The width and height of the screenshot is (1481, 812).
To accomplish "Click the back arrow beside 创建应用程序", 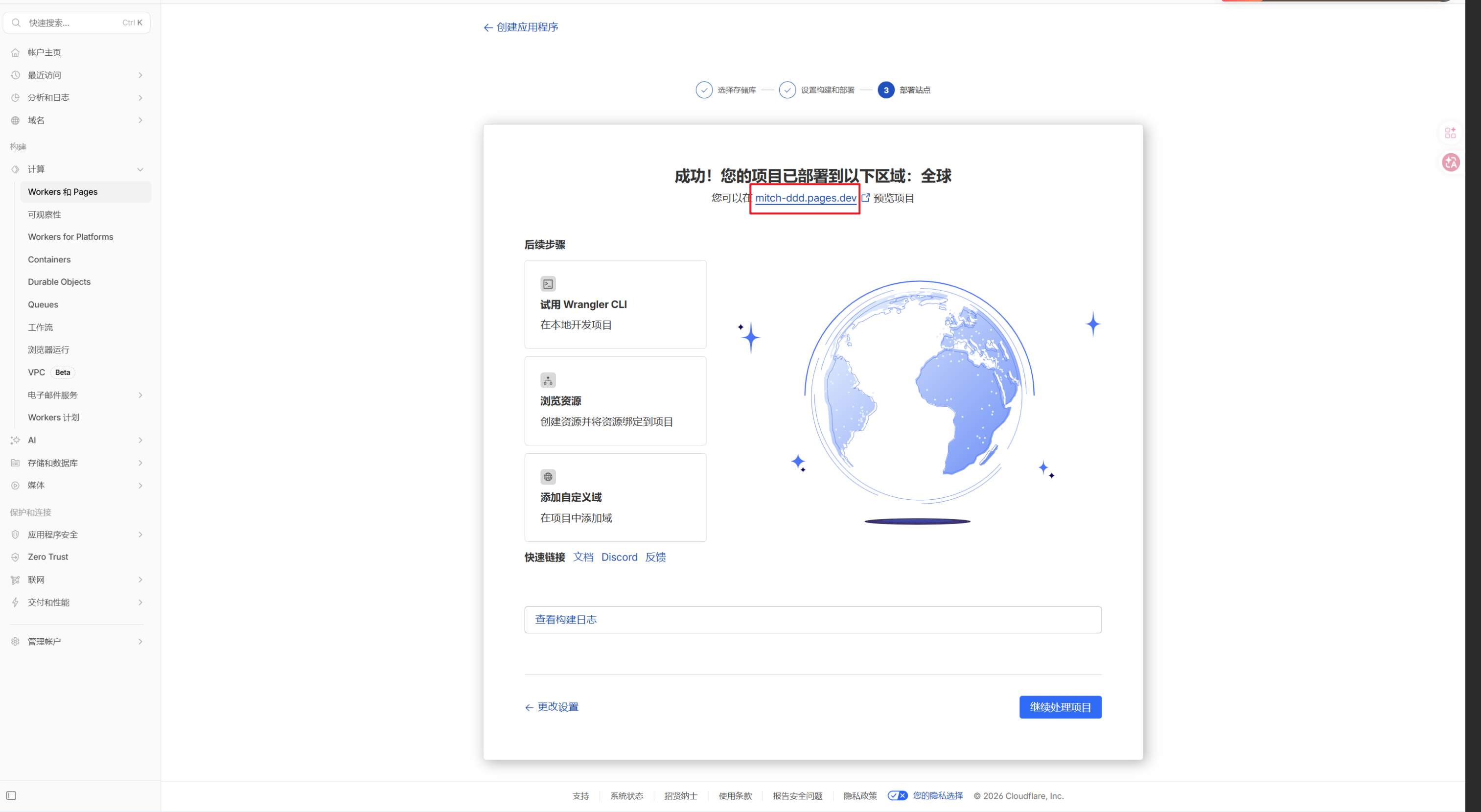I will pos(488,27).
